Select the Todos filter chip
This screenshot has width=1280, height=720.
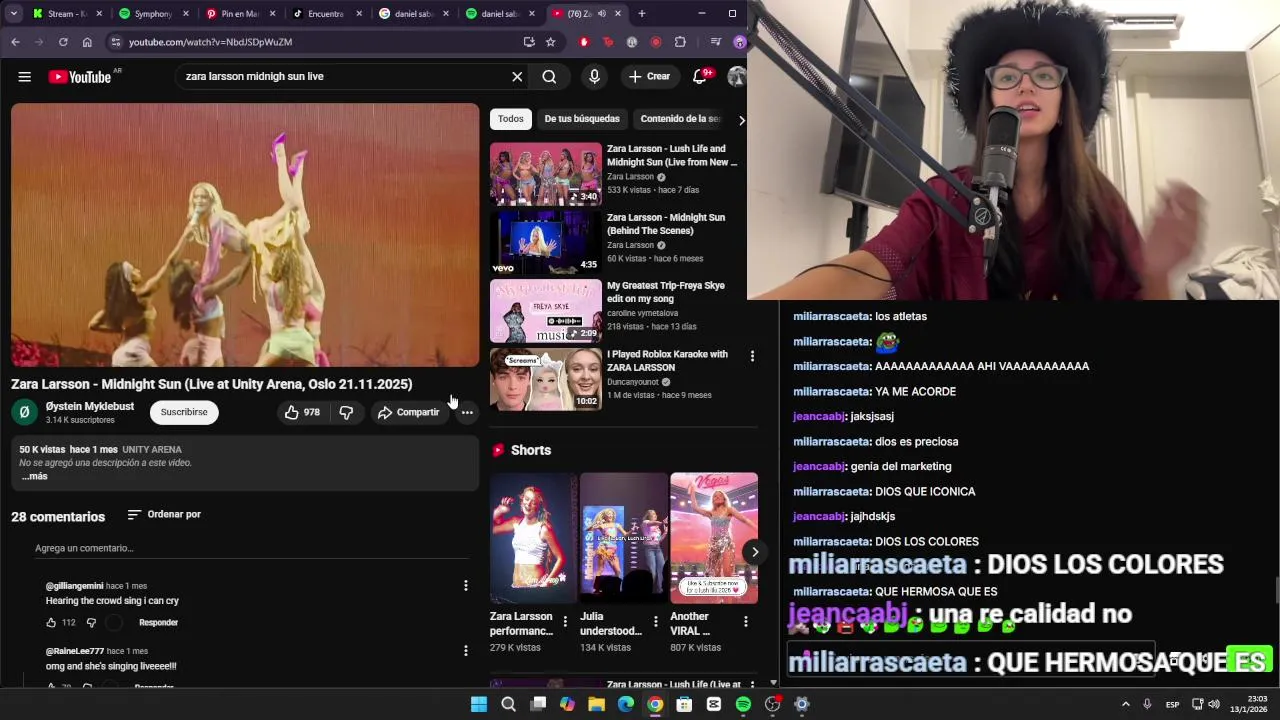(511, 119)
